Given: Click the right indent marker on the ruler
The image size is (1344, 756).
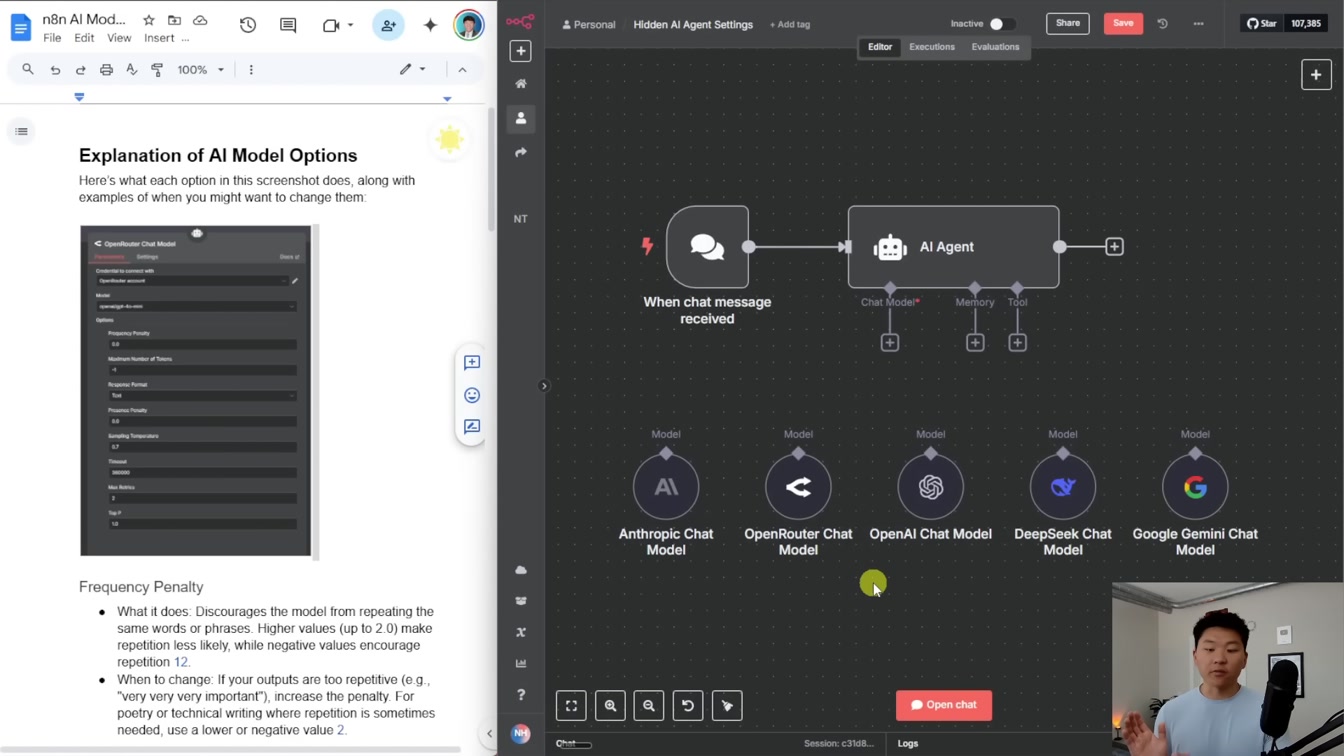Looking at the screenshot, I should pyautogui.click(x=447, y=98).
